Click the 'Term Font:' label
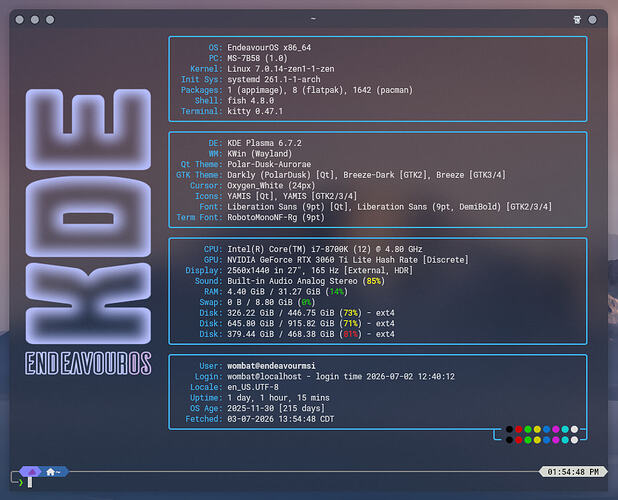This screenshot has width=618, height=500. tap(199, 217)
